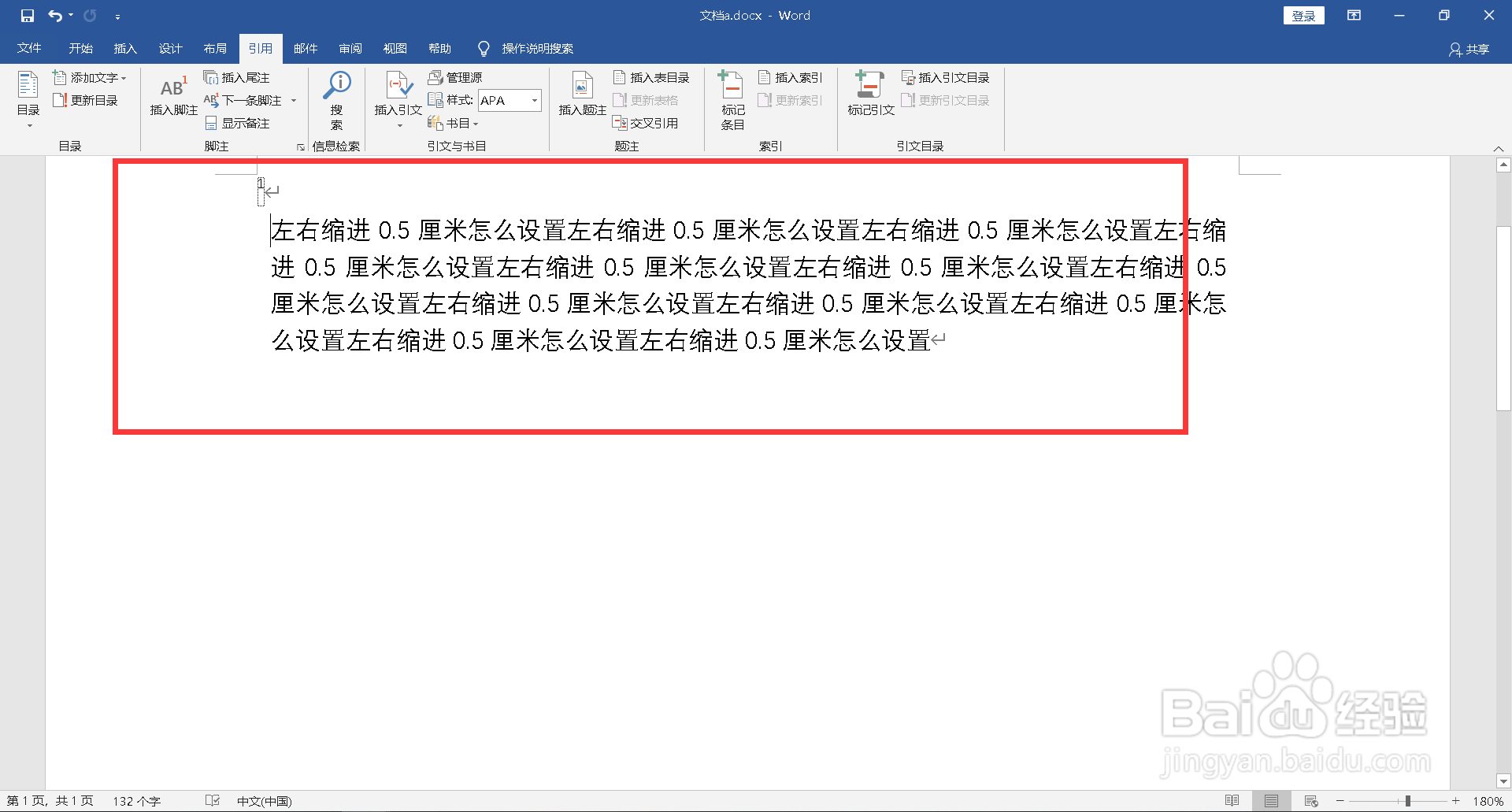Open the undo history dropdown arrow

[71, 16]
